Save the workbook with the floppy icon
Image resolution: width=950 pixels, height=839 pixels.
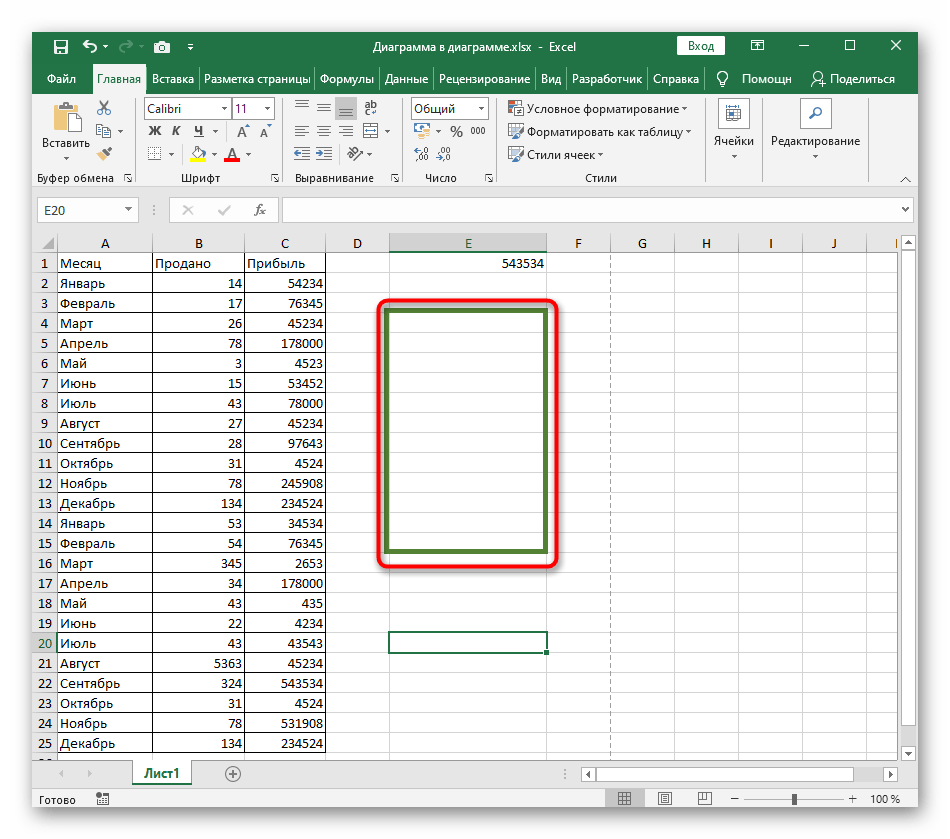(x=61, y=47)
